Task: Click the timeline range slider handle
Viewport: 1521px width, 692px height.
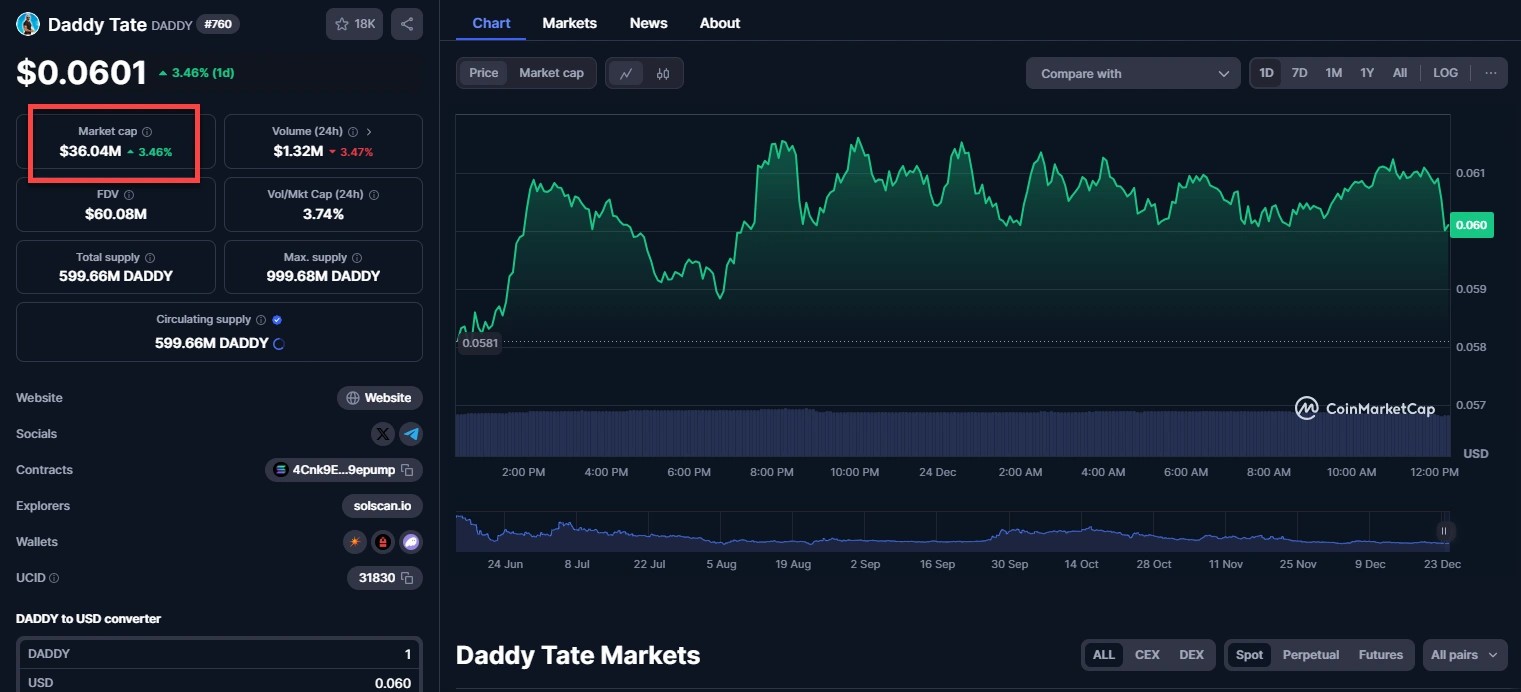Action: (x=1443, y=531)
